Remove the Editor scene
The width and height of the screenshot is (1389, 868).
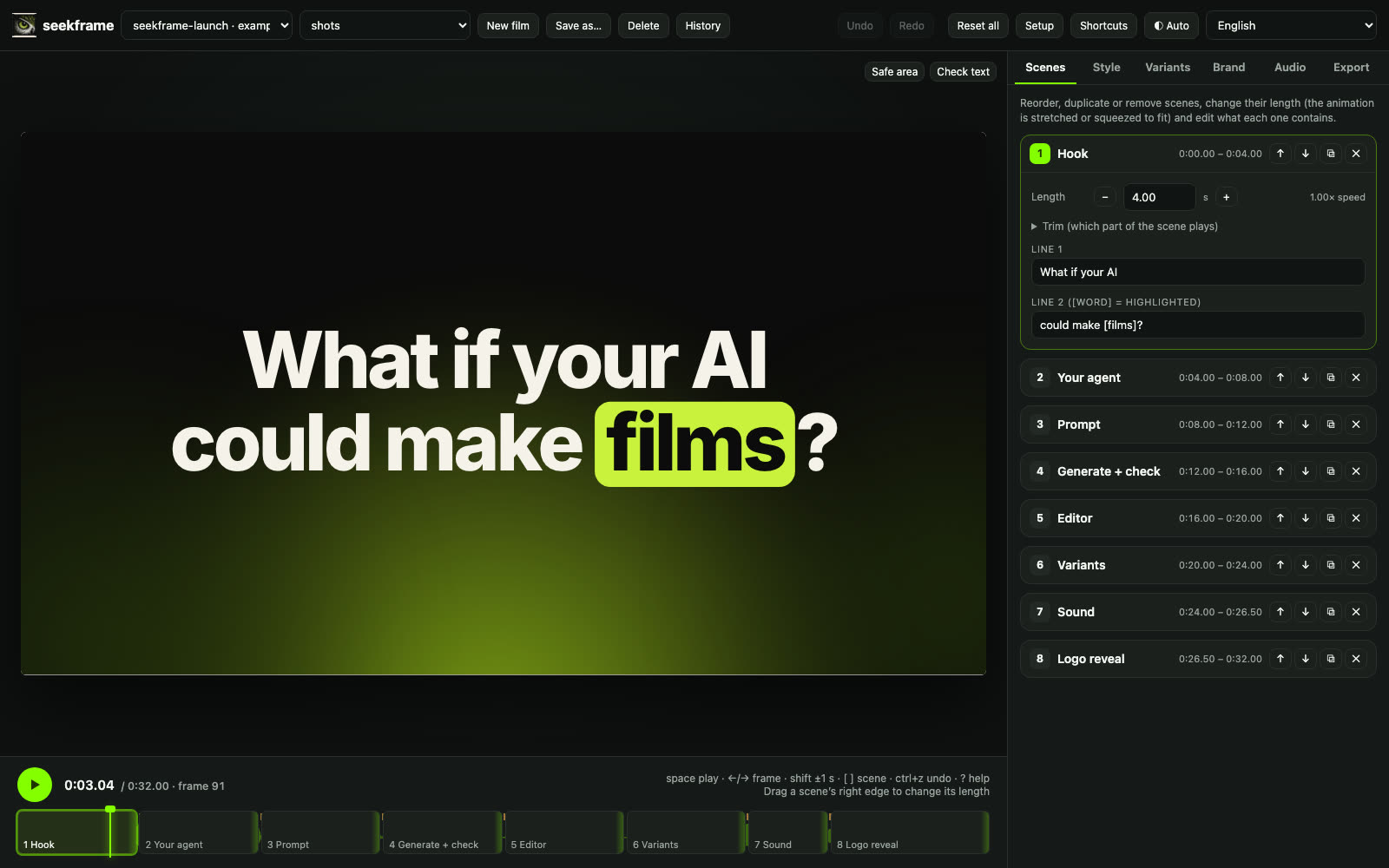pos(1356,518)
